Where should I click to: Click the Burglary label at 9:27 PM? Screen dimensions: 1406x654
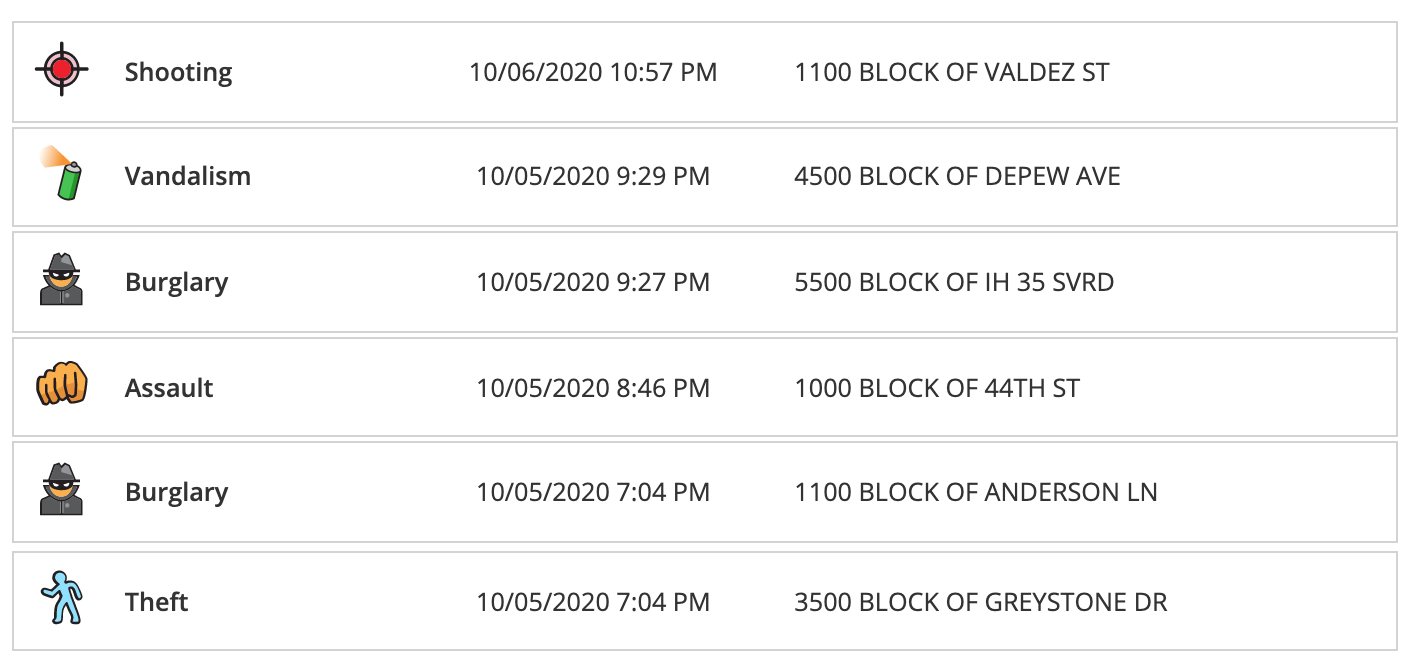pos(177,283)
